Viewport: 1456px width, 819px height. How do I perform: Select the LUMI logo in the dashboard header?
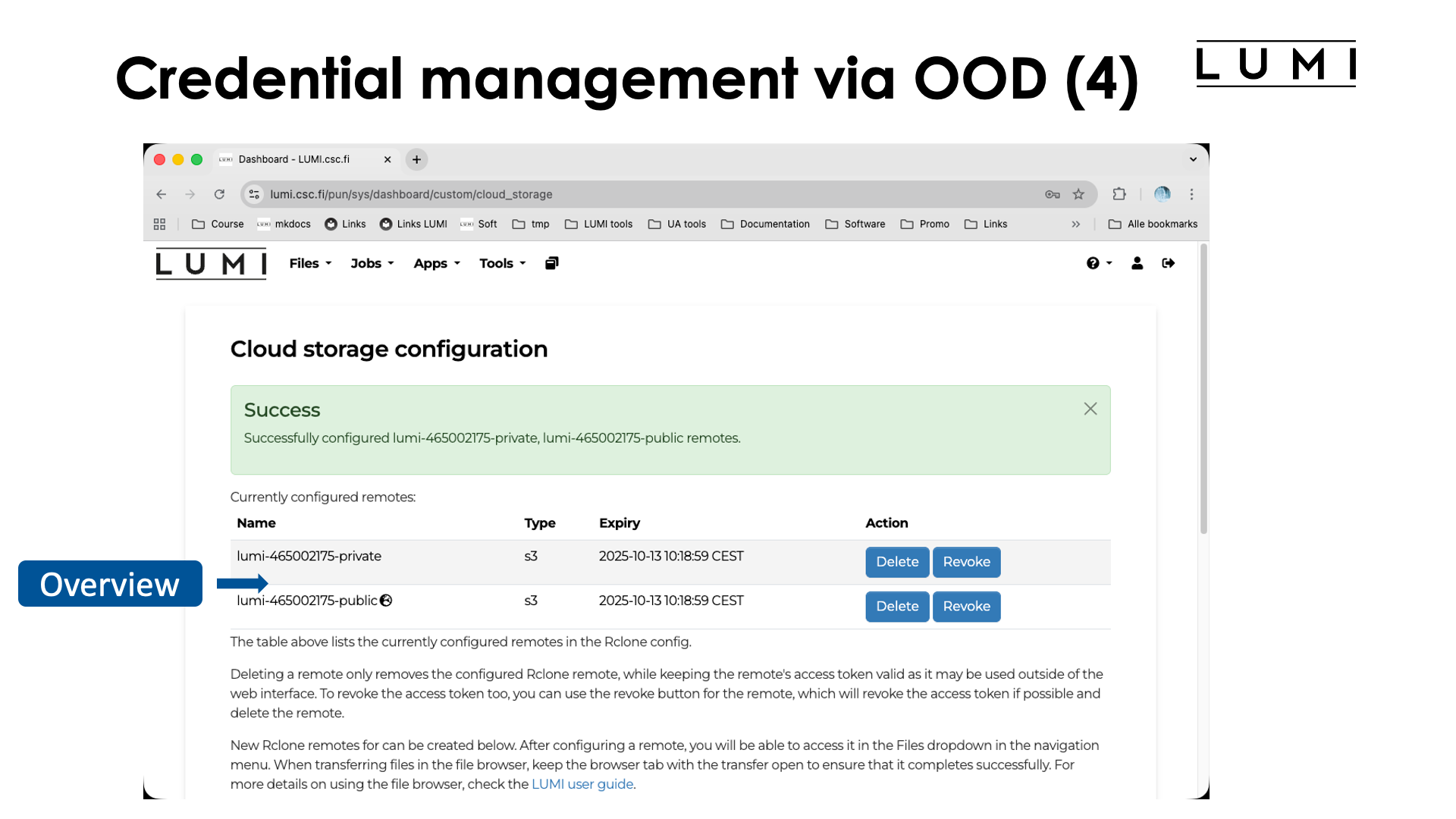[x=210, y=263]
